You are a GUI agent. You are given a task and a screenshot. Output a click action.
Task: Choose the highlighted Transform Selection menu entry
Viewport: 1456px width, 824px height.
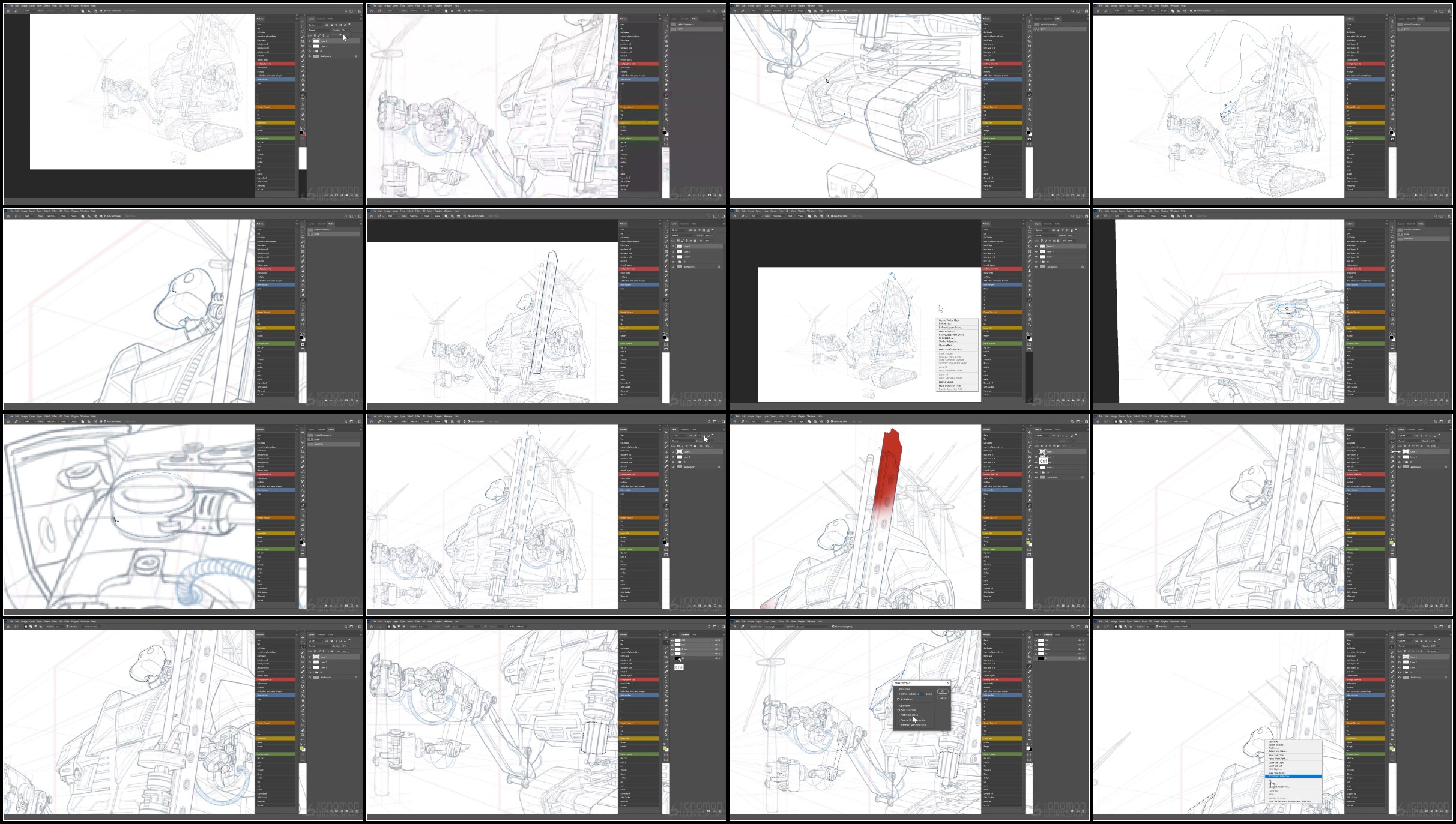pos(1294,777)
